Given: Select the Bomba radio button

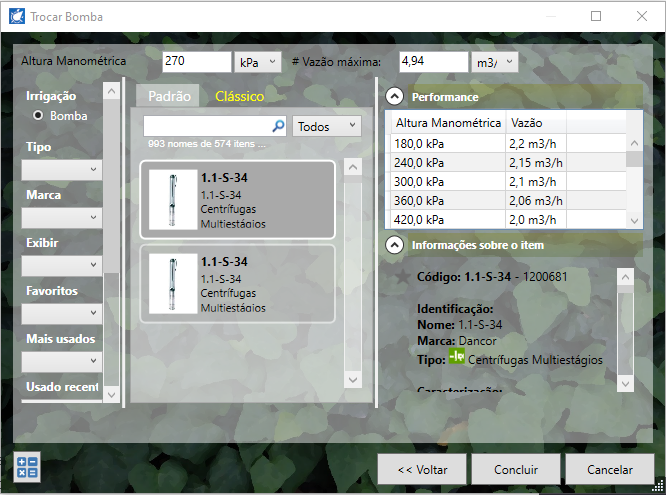Looking at the screenshot, I should click(x=39, y=116).
